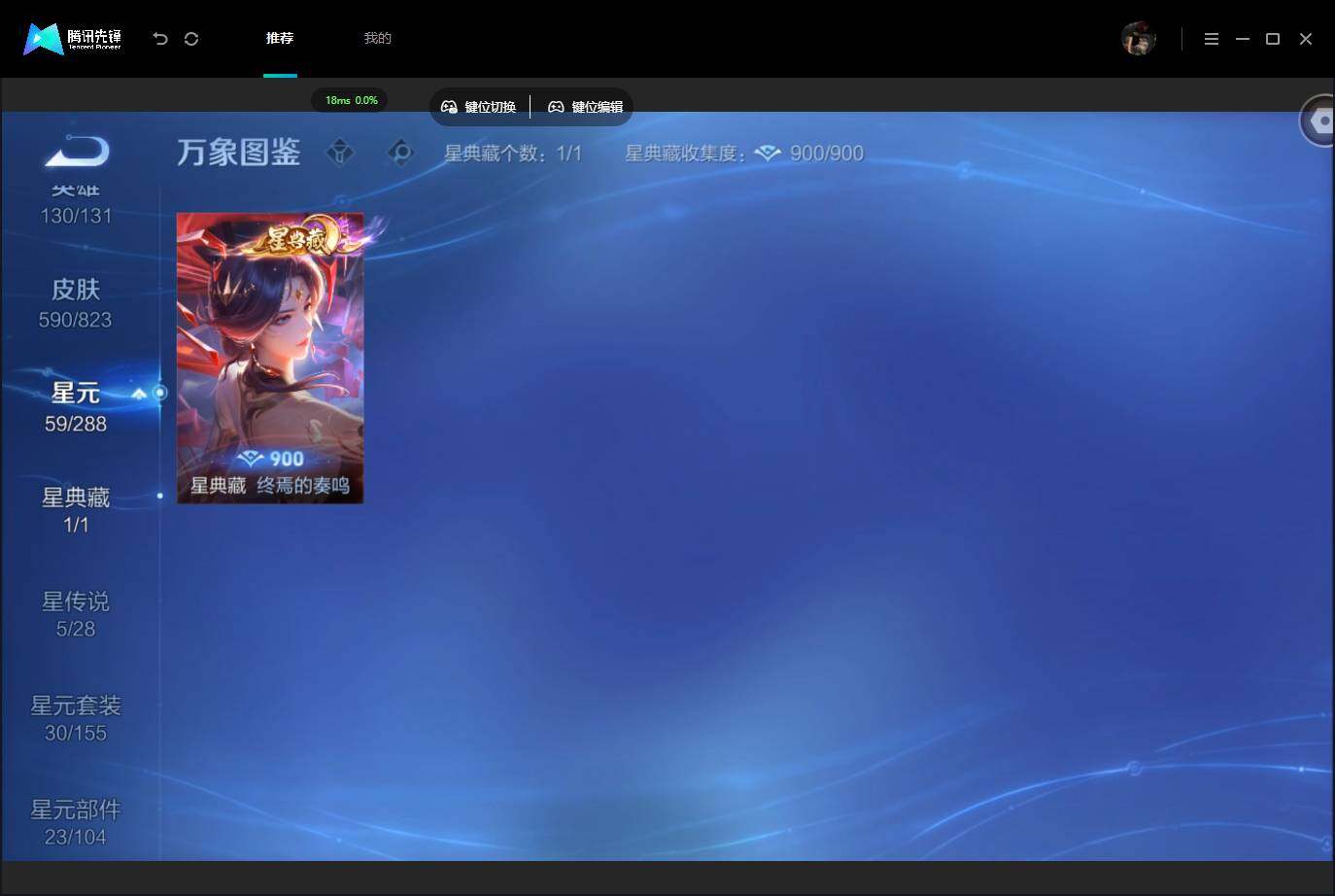Viewport: 1335px width, 896px height.
Task: Refresh the page with the reload icon
Action: 191,39
